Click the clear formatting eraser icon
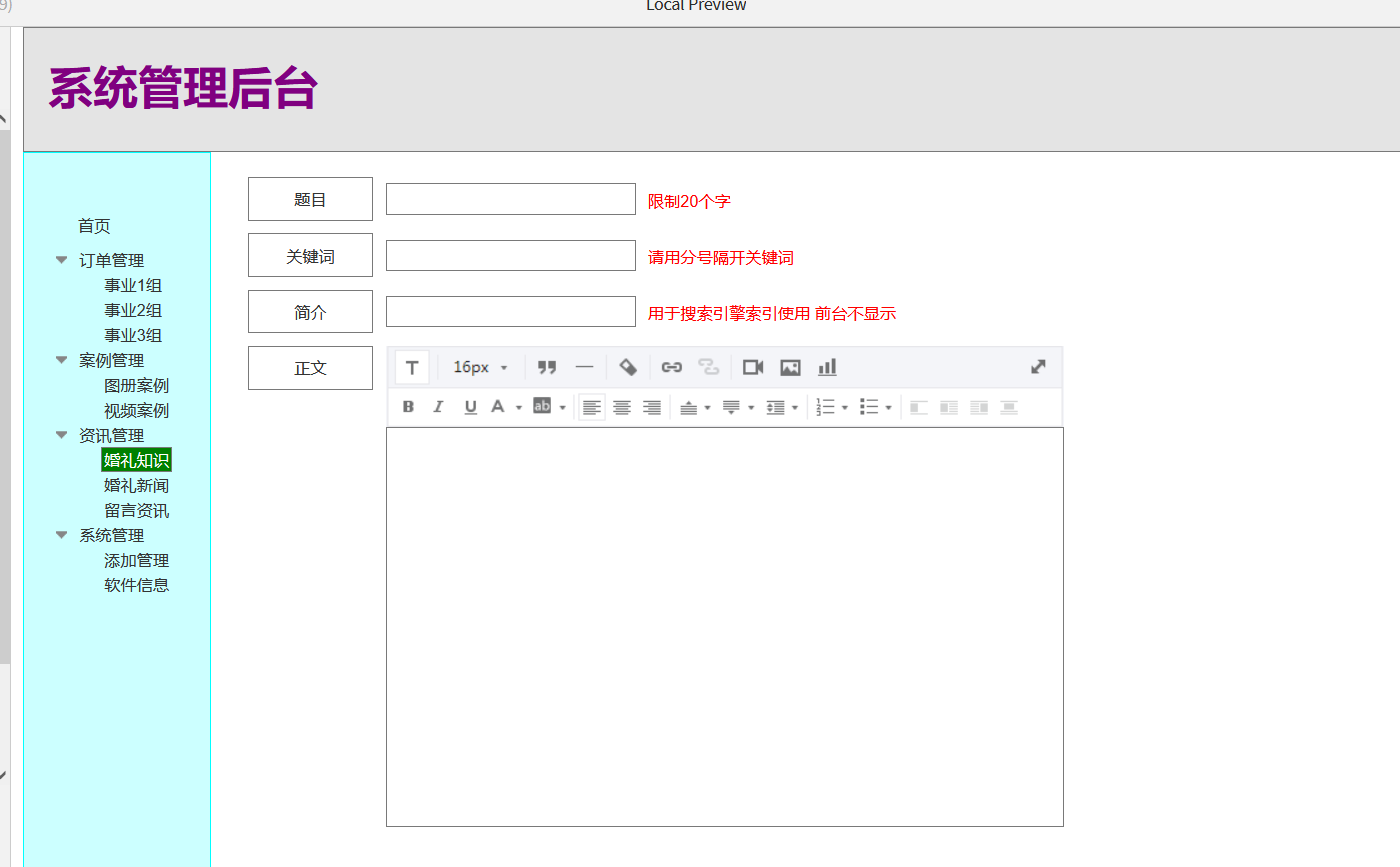Viewport: 1400px width, 867px height. (628, 367)
